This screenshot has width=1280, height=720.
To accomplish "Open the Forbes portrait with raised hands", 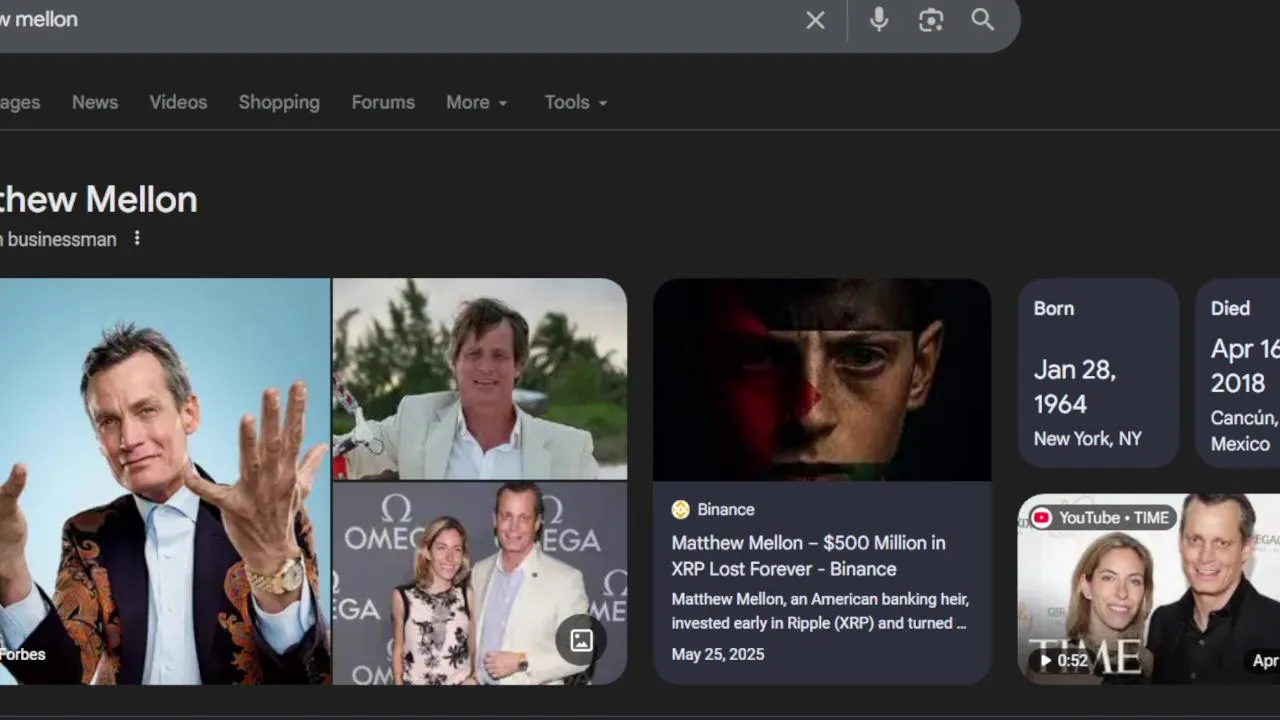I will tap(165, 481).
